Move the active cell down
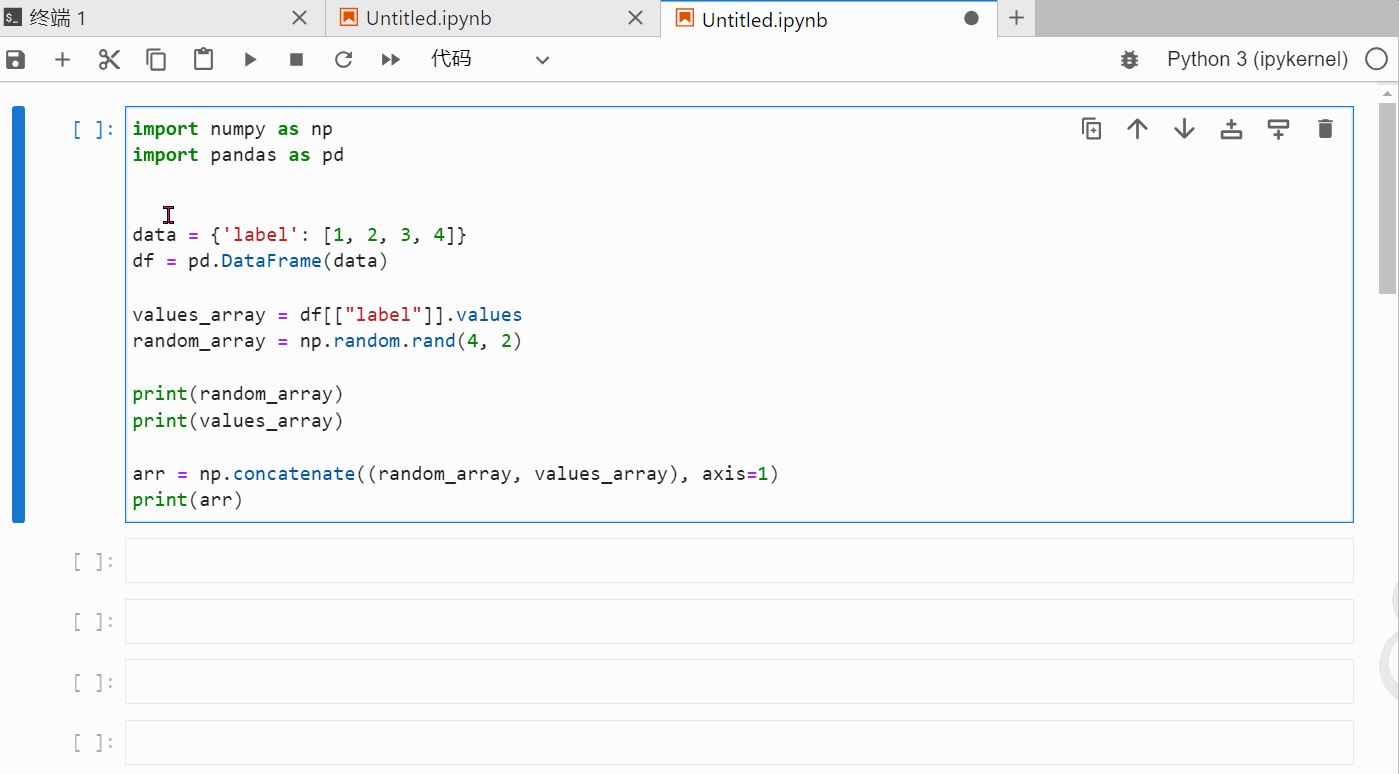Image resolution: width=1399 pixels, height=774 pixels. pos(1184,129)
